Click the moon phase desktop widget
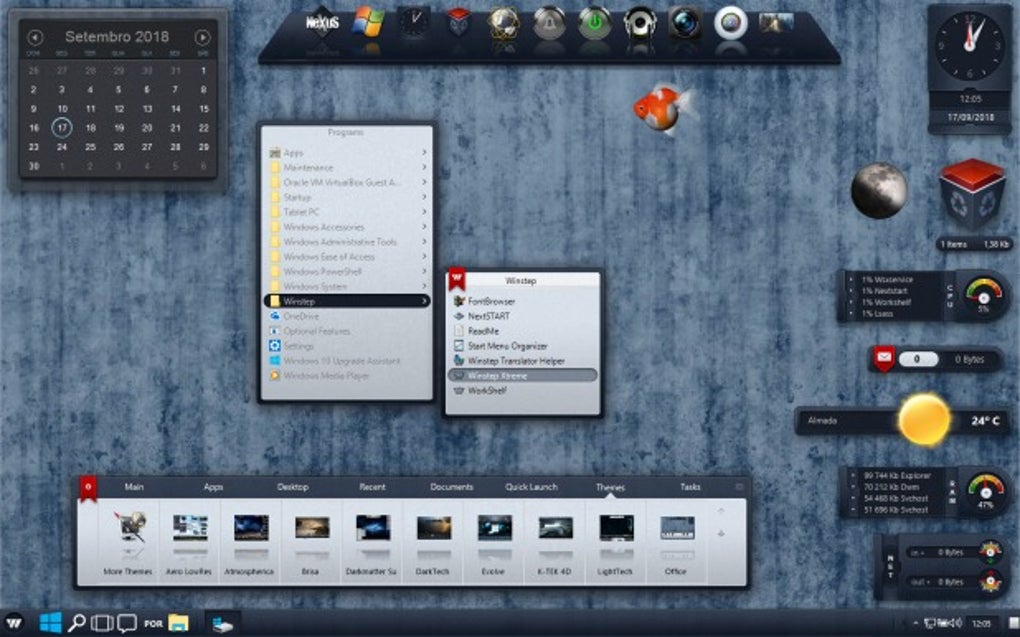The image size is (1020, 637). pos(879,190)
